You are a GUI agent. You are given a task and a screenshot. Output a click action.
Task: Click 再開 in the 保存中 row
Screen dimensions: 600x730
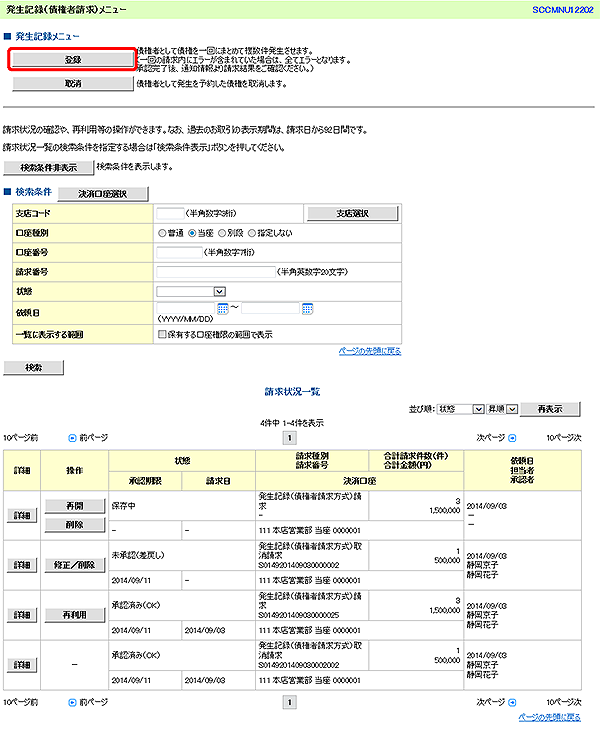click(x=75, y=506)
